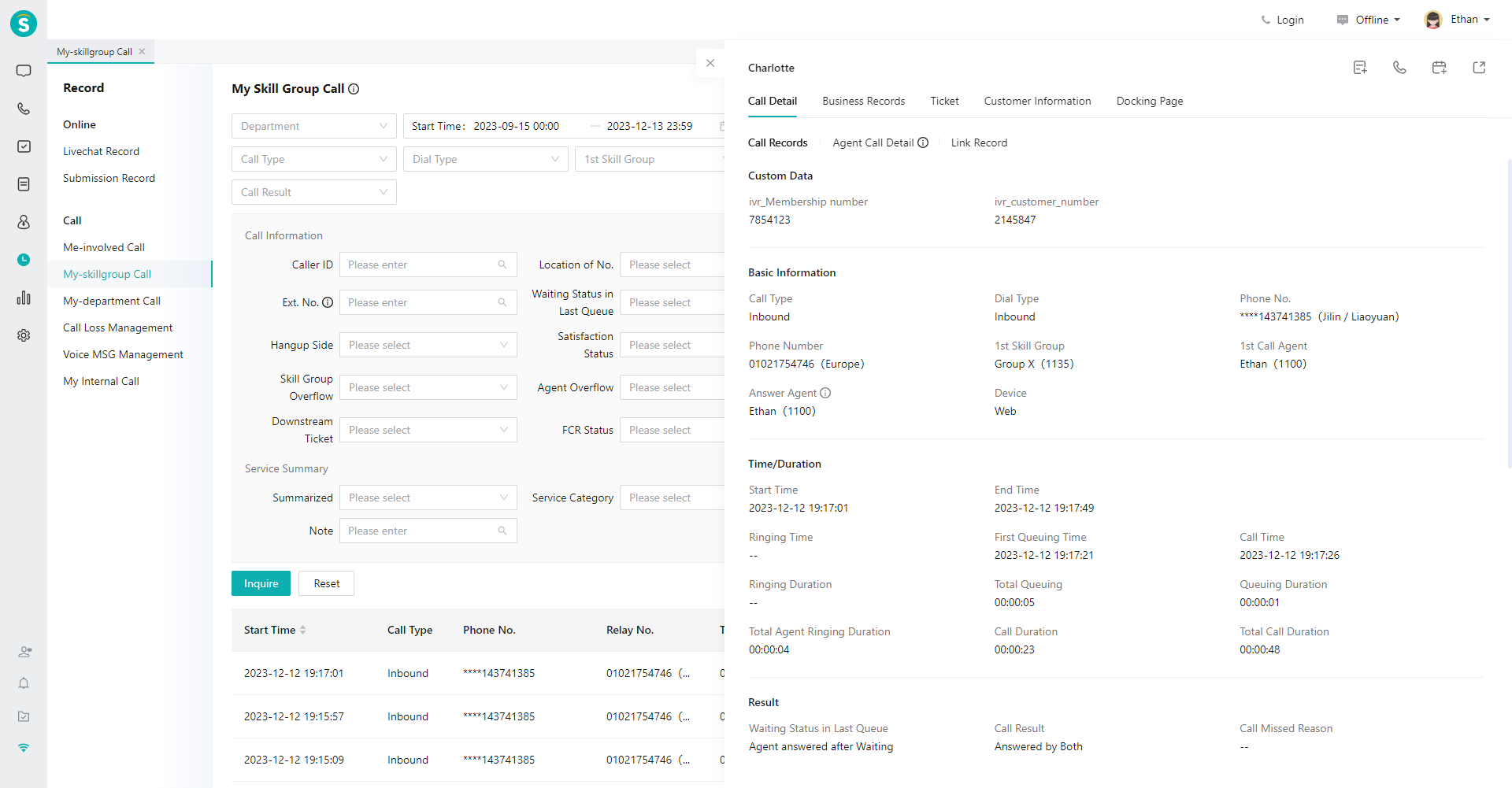This screenshot has width=1512, height=788.
Task: Open the notifications bell icon
Action: (24, 683)
